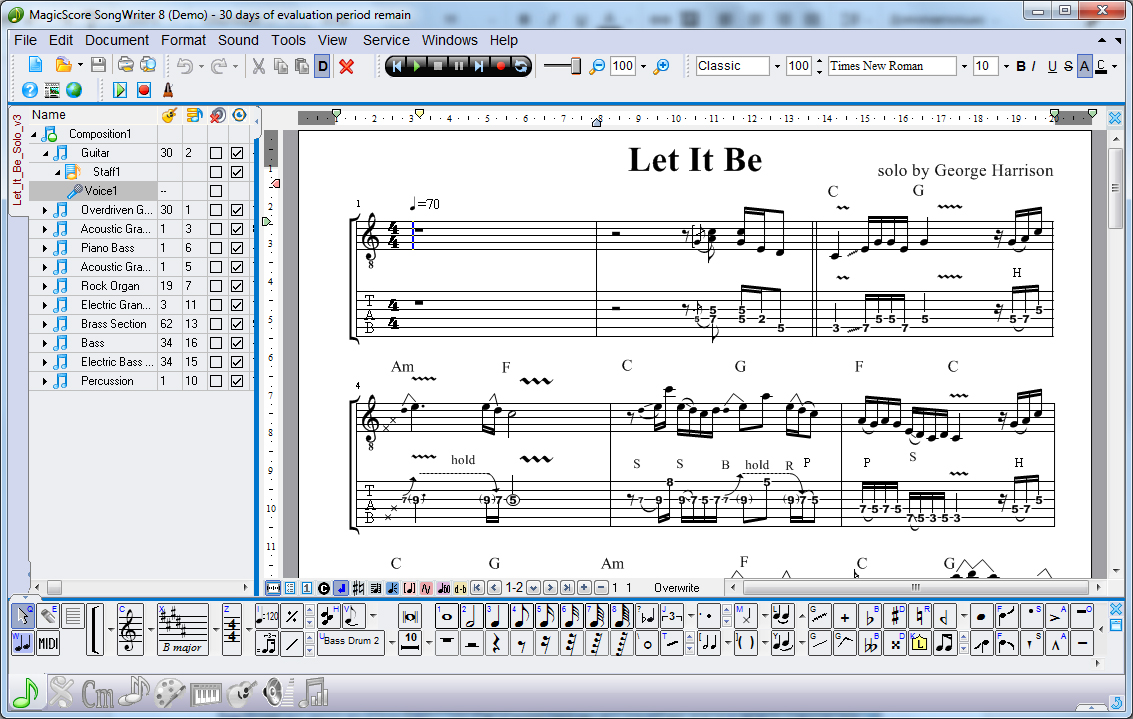Start playback with the green play button
Screen dimensions: 1133x719
[x=417, y=66]
